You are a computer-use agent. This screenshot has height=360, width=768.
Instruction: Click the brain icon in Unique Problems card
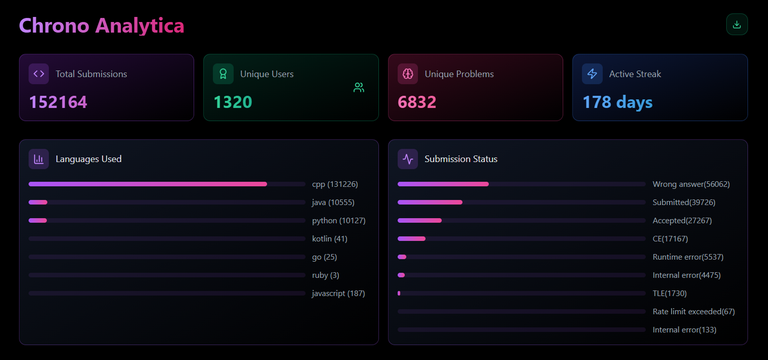[408, 74]
